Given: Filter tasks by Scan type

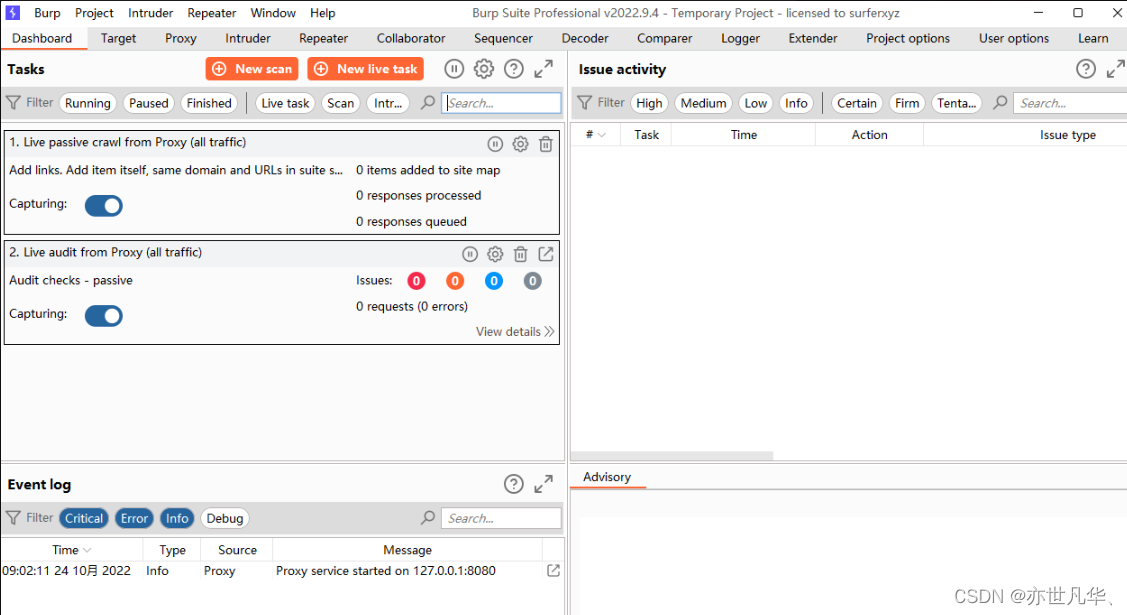Looking at the screenshot, I should pyautogui.click(x=341, y=103).
